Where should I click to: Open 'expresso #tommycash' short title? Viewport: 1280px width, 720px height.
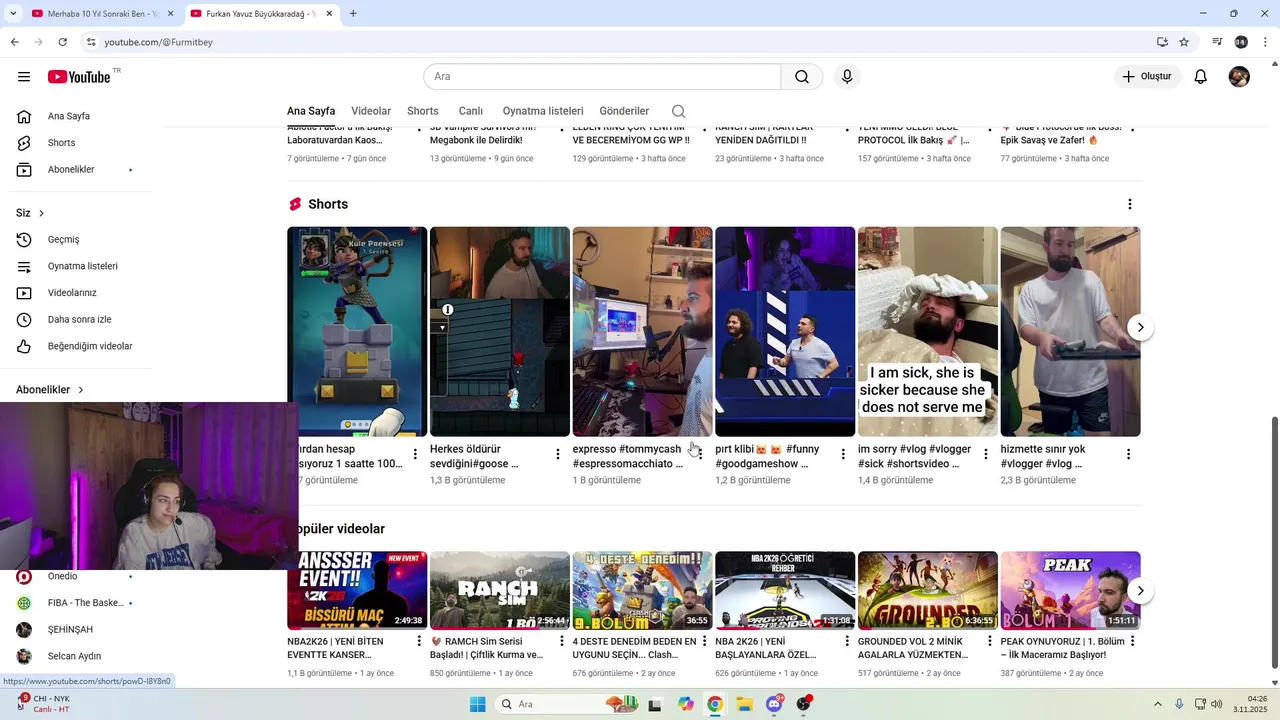click(628, 456)
